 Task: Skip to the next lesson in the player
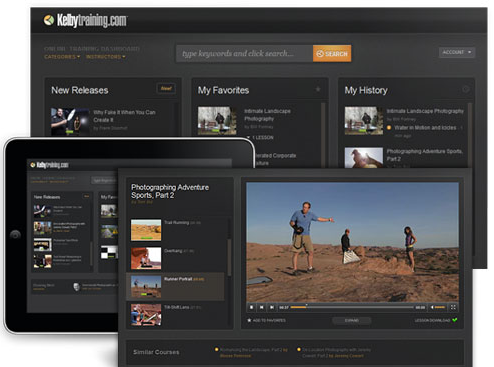click(272, 307)
